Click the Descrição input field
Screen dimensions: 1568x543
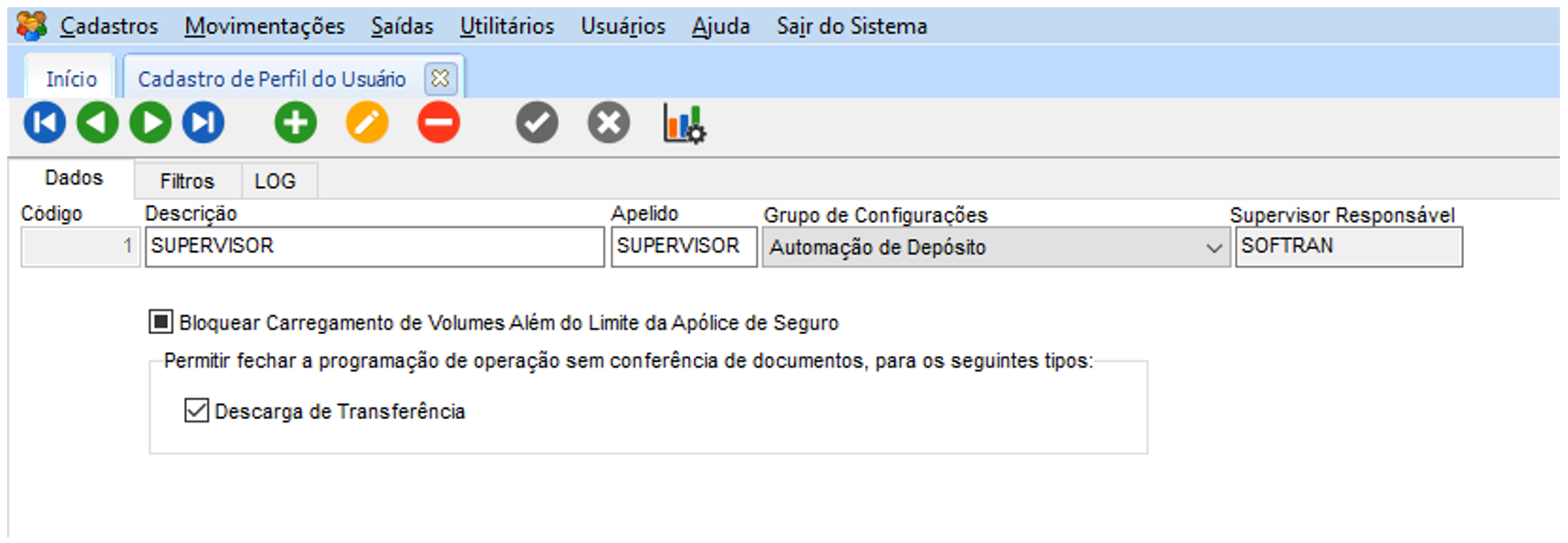pos(374,246)
